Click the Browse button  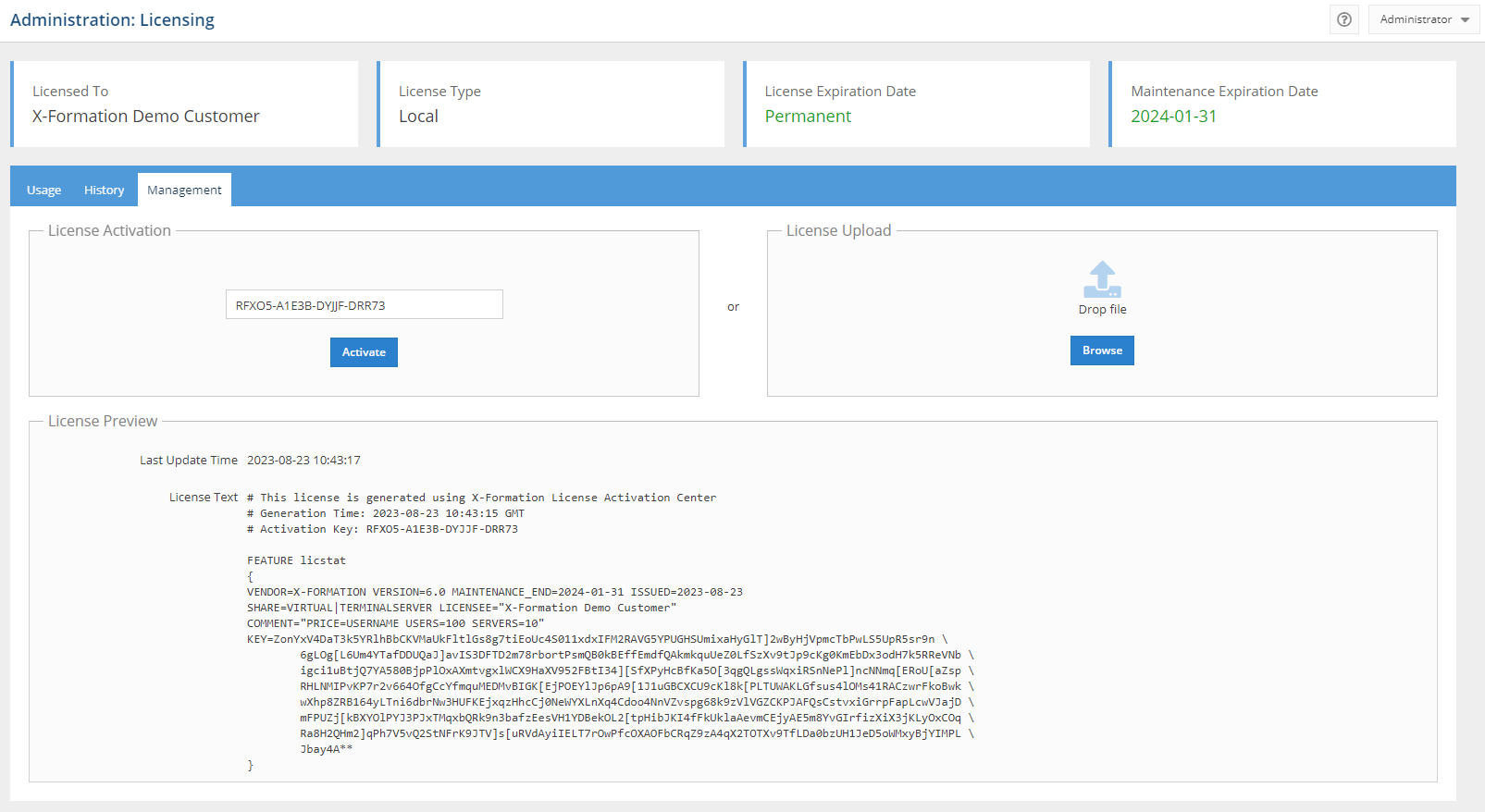1102,351
